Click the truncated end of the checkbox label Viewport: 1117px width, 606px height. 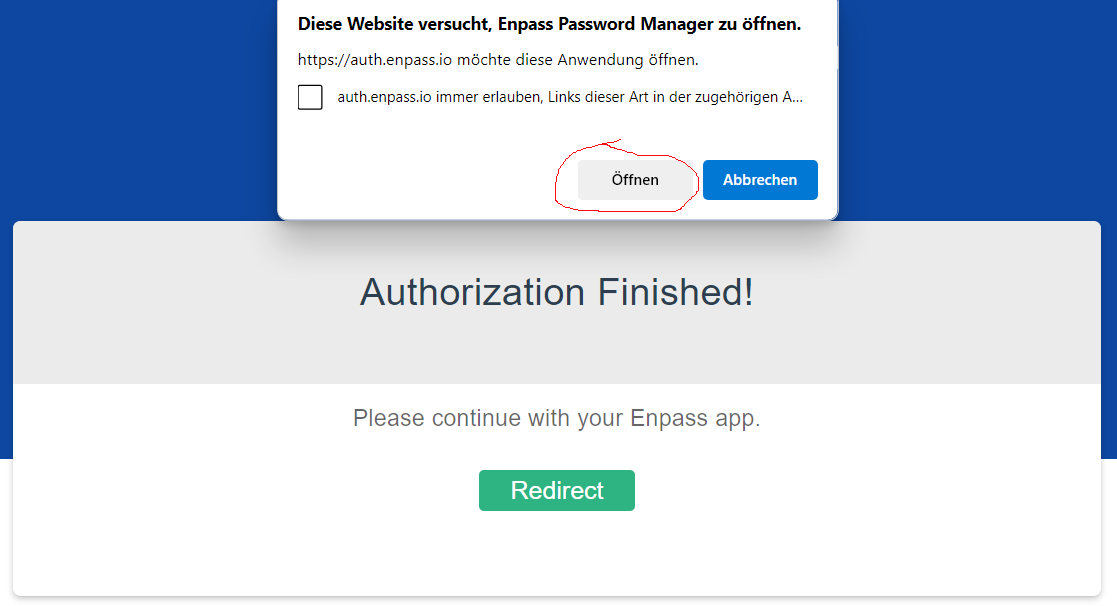[x=792, y=97]
